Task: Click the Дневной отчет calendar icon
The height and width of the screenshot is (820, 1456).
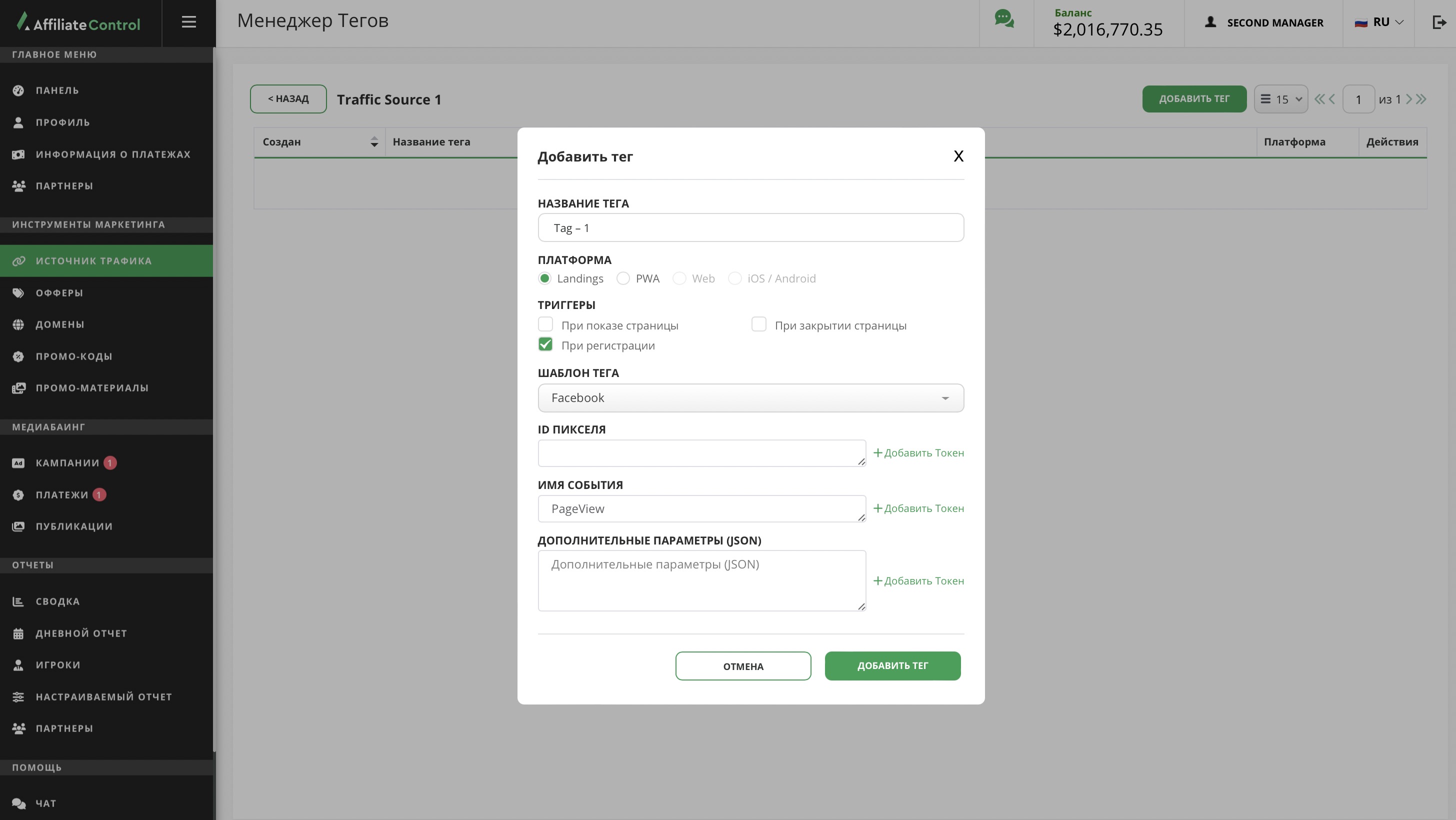Action: (x=18, y=633)
